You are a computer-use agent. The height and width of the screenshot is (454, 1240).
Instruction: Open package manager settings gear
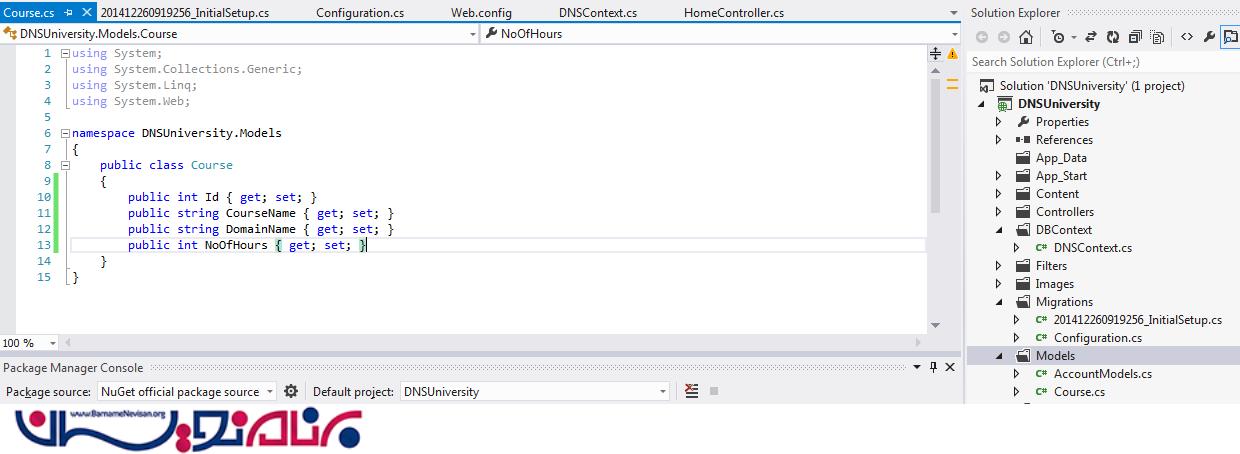coord(291,391)
